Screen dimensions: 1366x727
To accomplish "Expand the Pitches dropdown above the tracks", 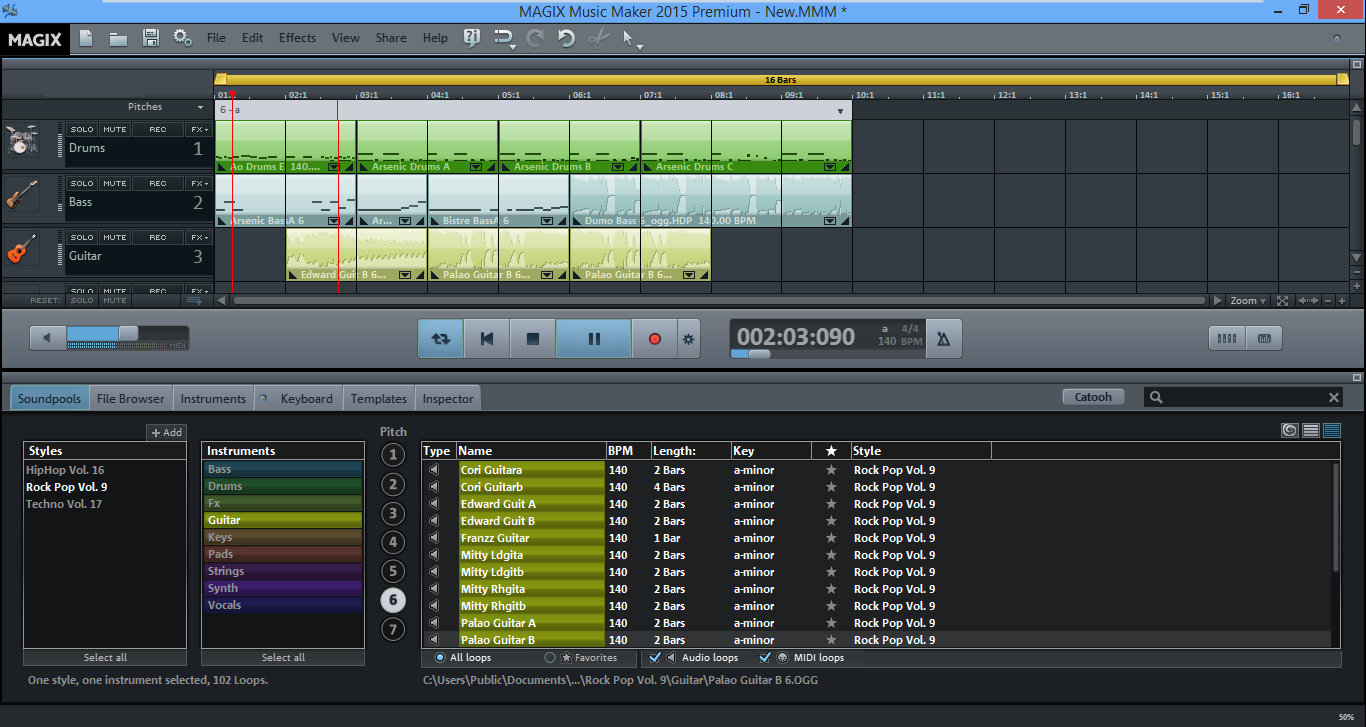I will click(199, 107).
